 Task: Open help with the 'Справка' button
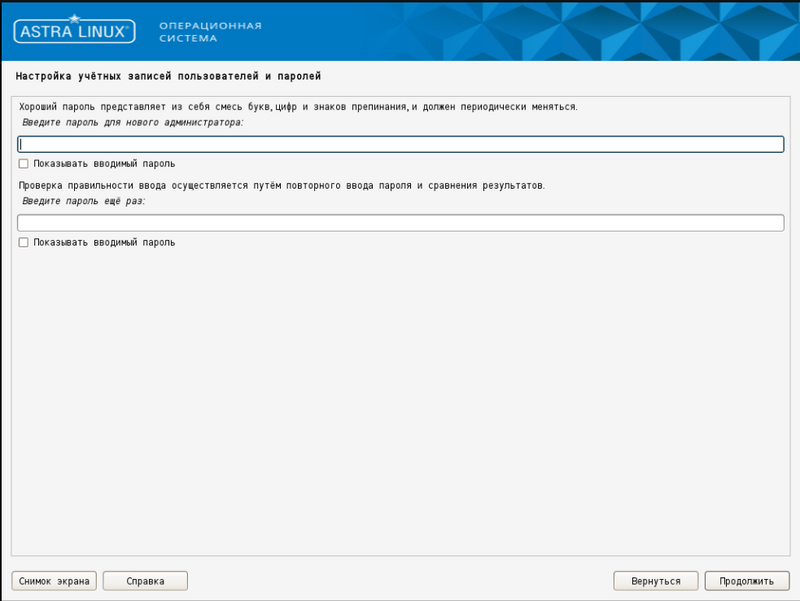[x=145, y=580]
